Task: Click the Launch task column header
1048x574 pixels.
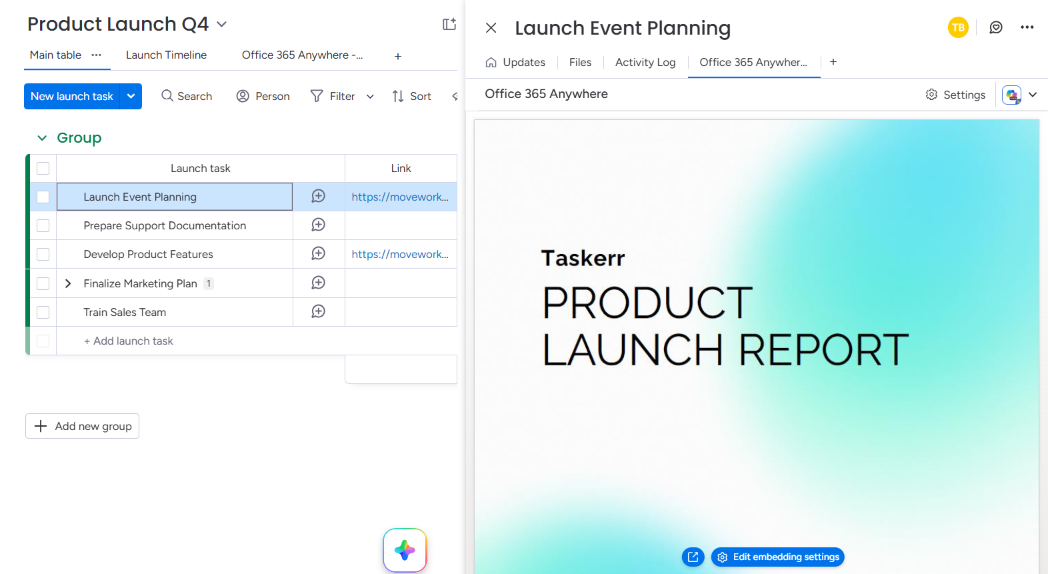Action: coord(201,168)
